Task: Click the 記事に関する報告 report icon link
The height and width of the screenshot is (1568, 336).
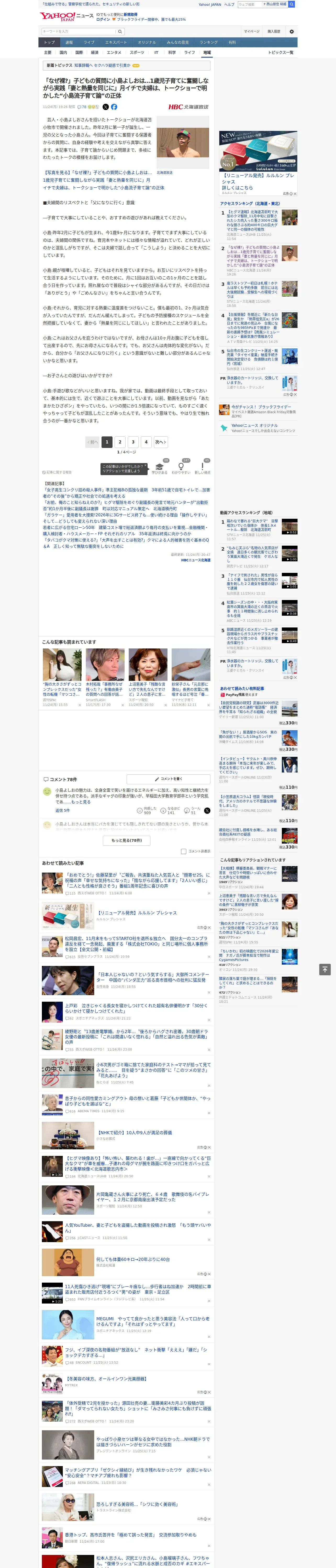Action: (57, 472)
